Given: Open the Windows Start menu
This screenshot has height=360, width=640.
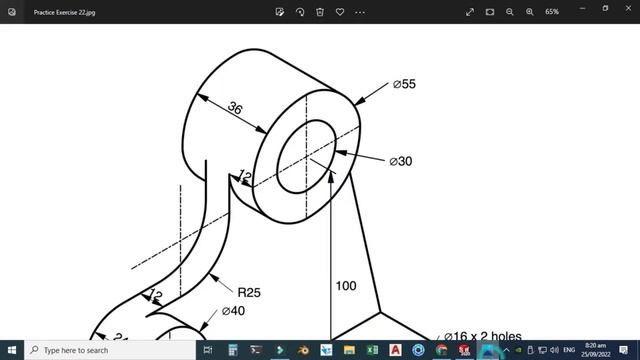Looking at the screenshot, I should click(12, 350).
